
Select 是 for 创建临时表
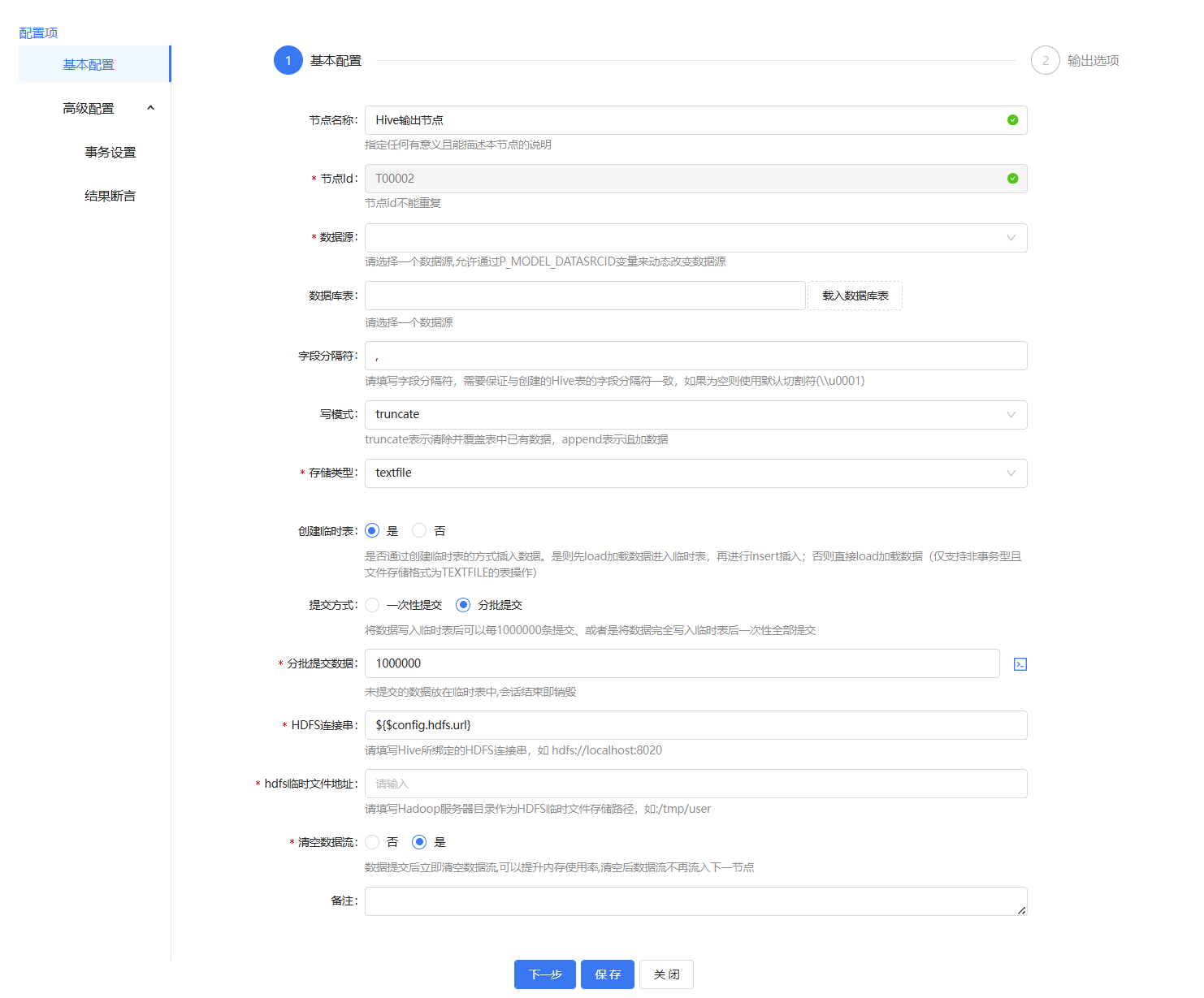pos(372,531)
